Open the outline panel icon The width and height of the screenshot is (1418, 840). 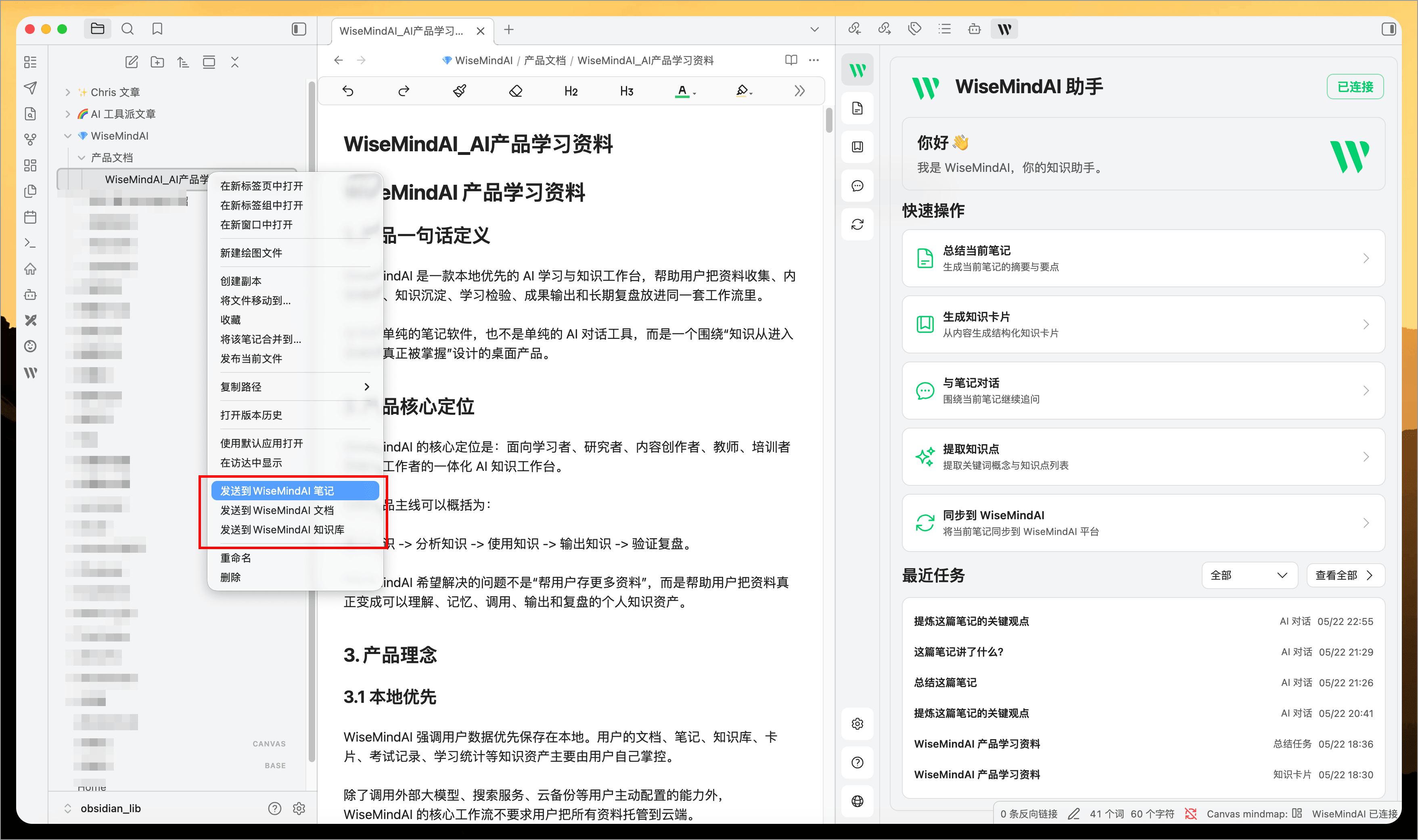click(x=944, y=29)
